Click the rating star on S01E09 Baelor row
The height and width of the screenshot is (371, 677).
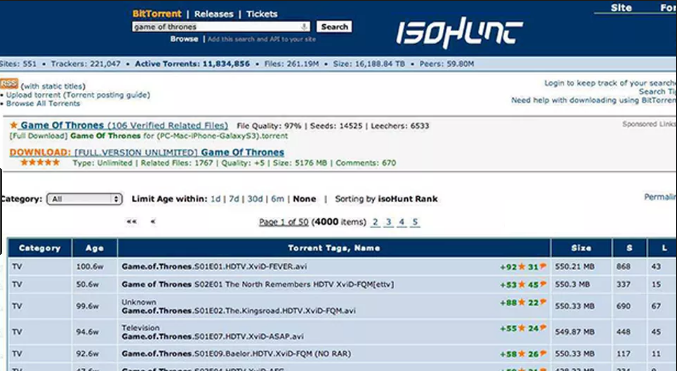coord(522,354)
